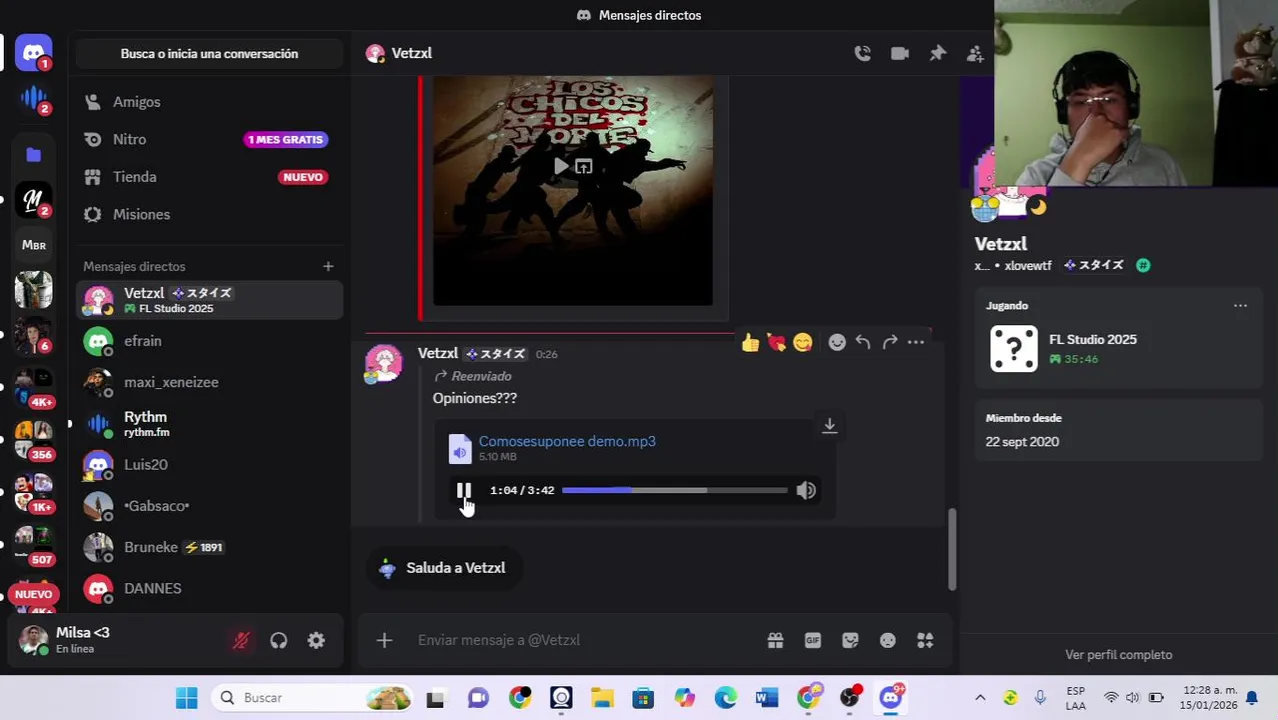Viewport: 1278px width, 720px height.
Task: Open apps launcher in message bar
Action: [925, 640]
